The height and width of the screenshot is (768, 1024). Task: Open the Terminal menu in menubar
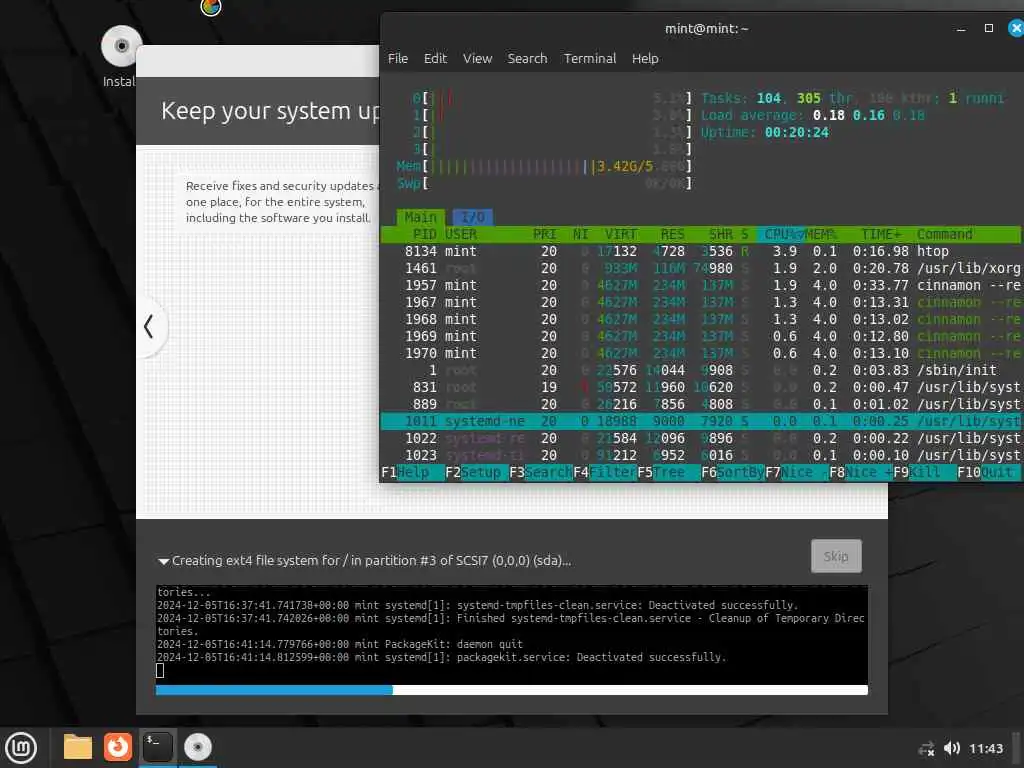click(590, 59)
